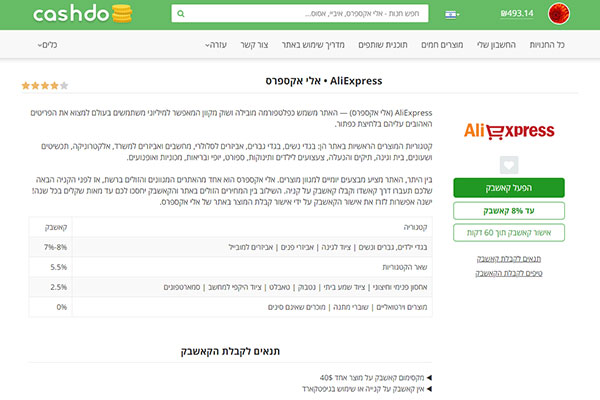Image resolution: width=600 pixels, height=400 pixels.
Task: Click the שאר הקטגוריות table row text
Action: point(405,267)
